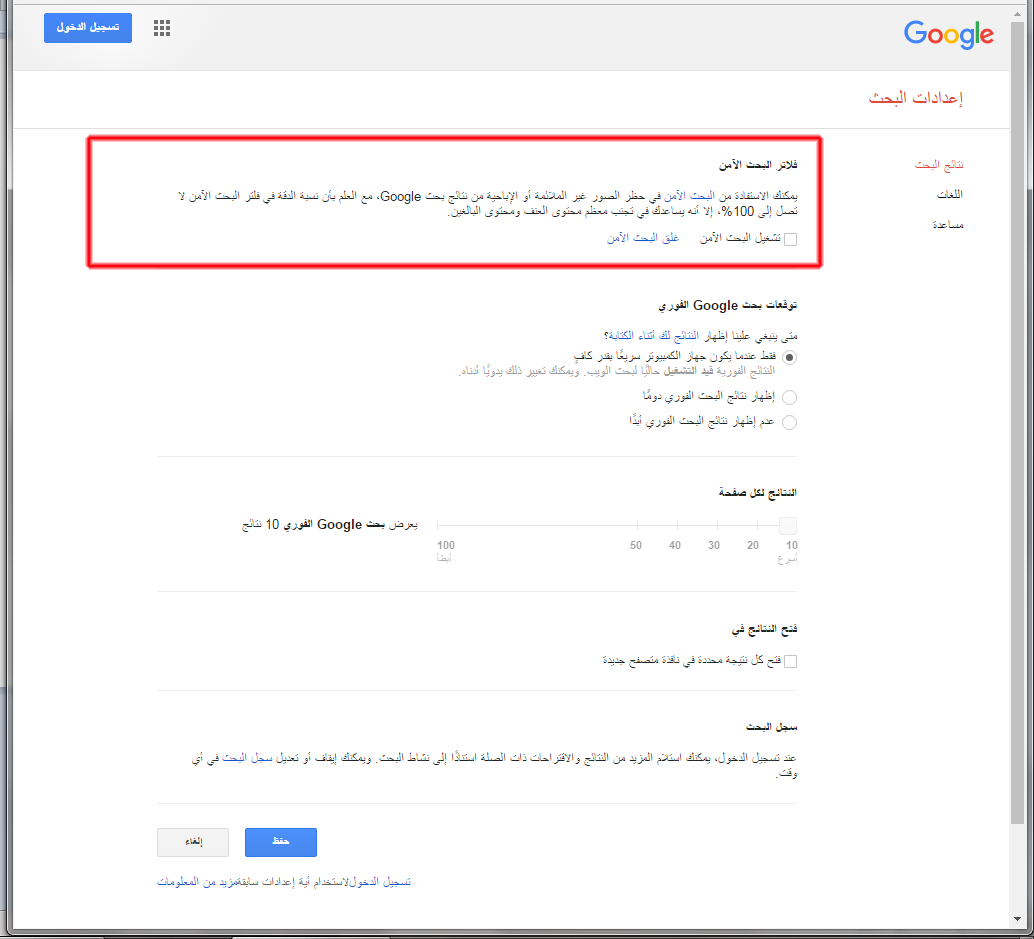This screenshot has width=1034, height=939.
Task: Check the open results in new window box
Action: pos(790,661)
